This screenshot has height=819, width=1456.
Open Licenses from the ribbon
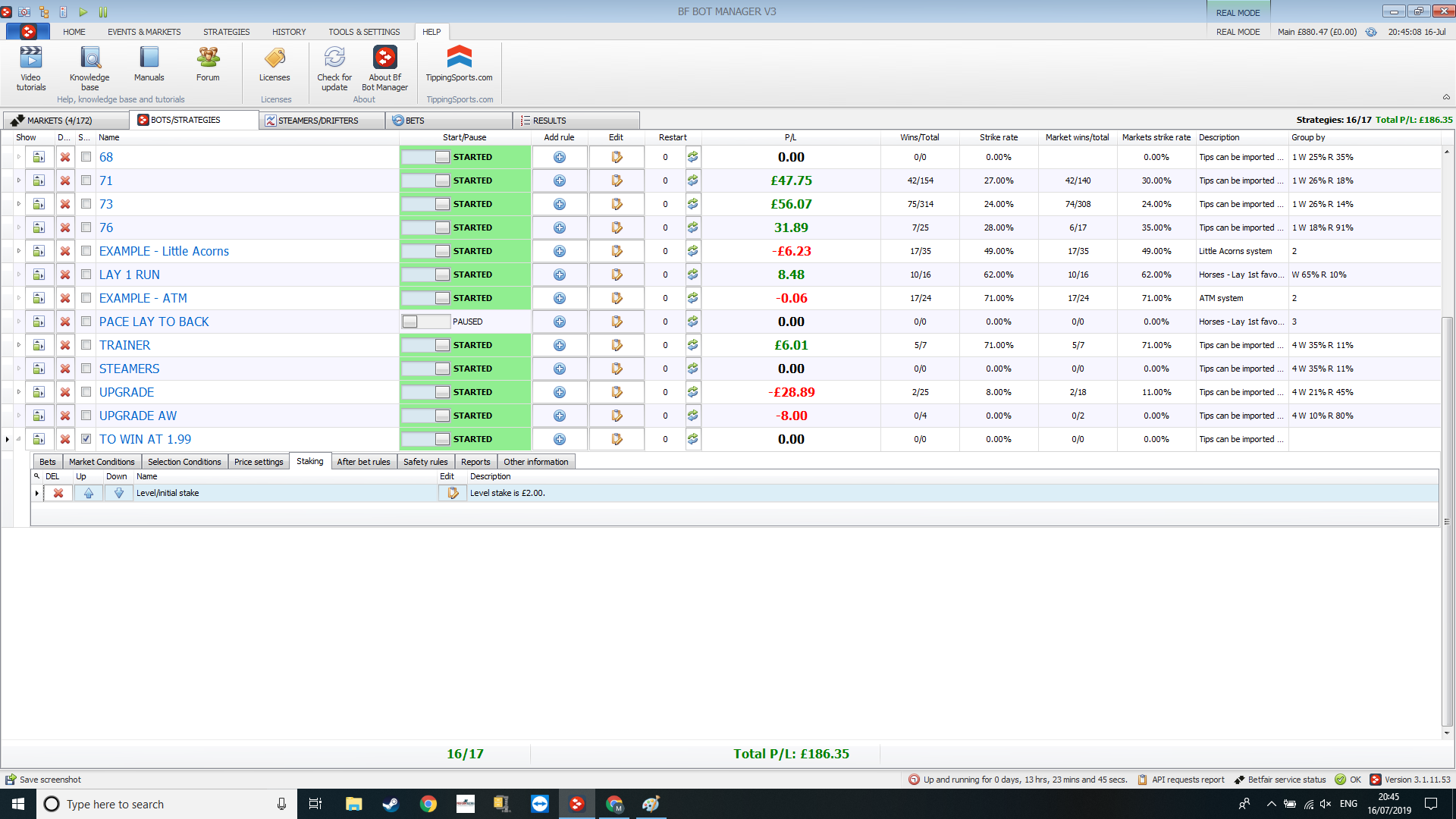(275, 64)
